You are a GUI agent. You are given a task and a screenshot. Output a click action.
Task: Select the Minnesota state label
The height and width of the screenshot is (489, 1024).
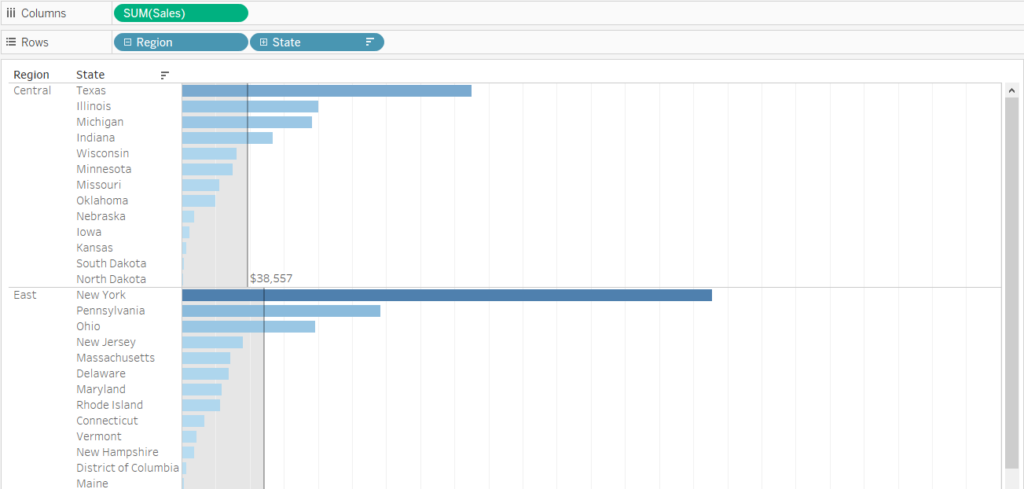click(103, 169)
